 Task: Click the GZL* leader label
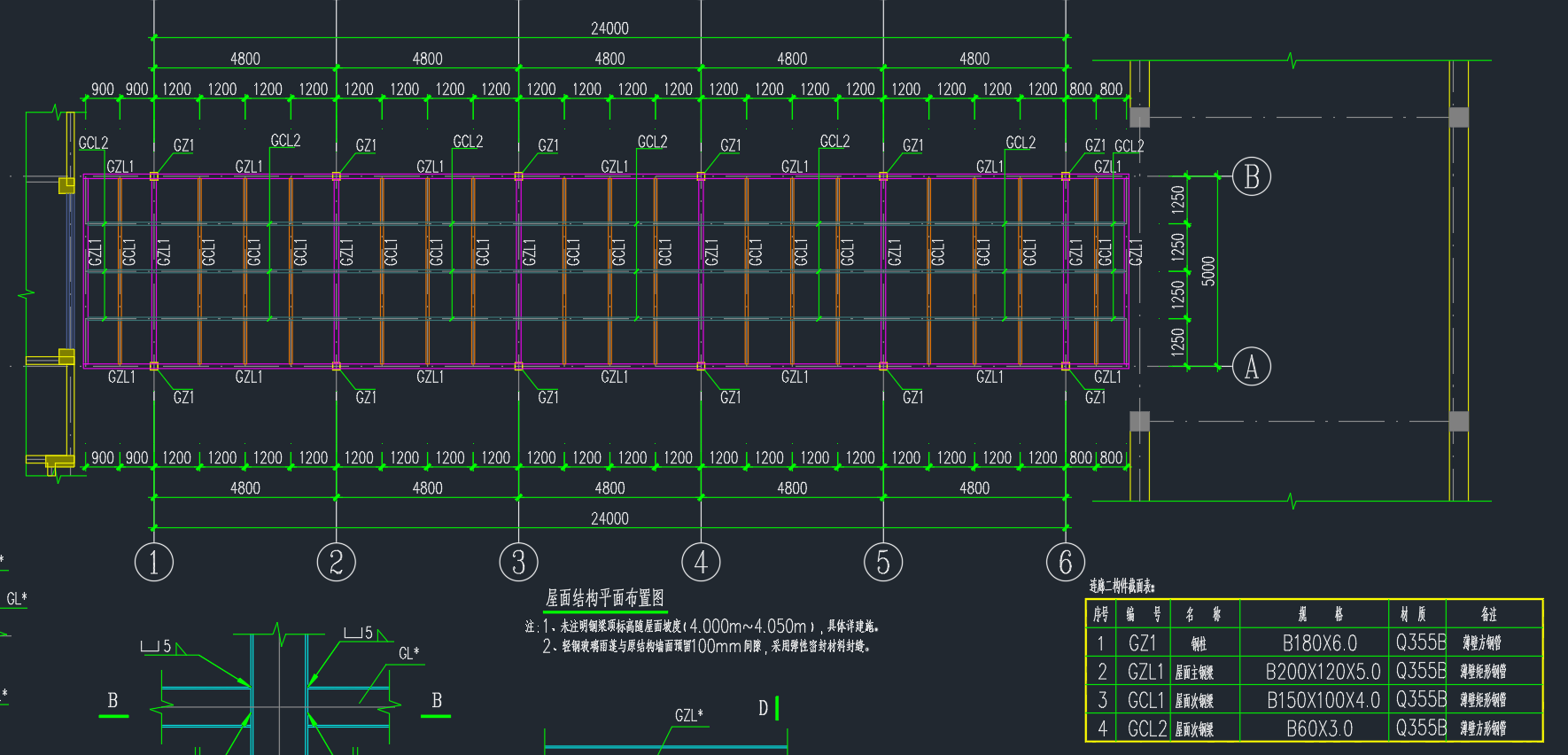pyautogui.click(x=689, y=715)
